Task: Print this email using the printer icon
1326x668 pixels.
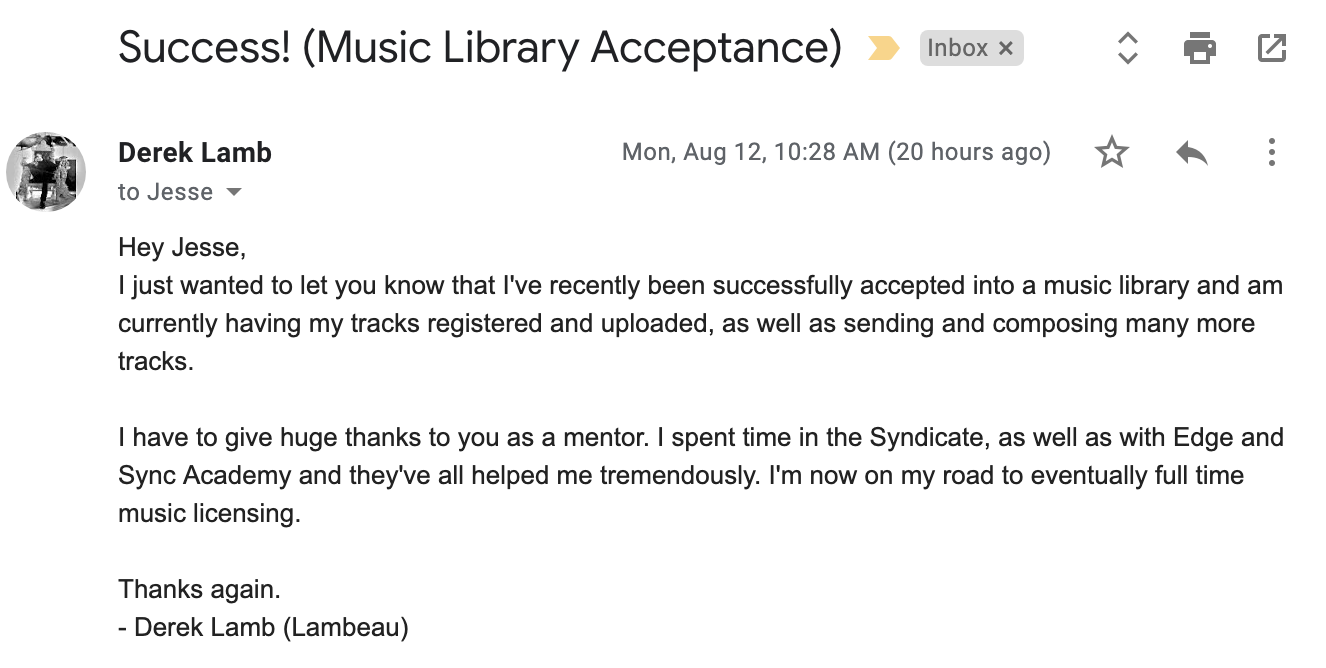Action: [1199, 47]
